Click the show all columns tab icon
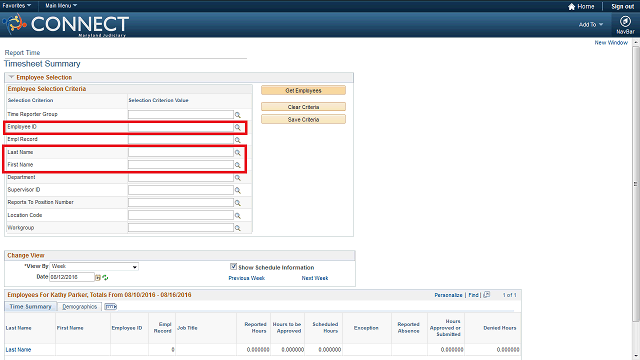This screenshot has height=360, width=640. [x=110, y=307]
